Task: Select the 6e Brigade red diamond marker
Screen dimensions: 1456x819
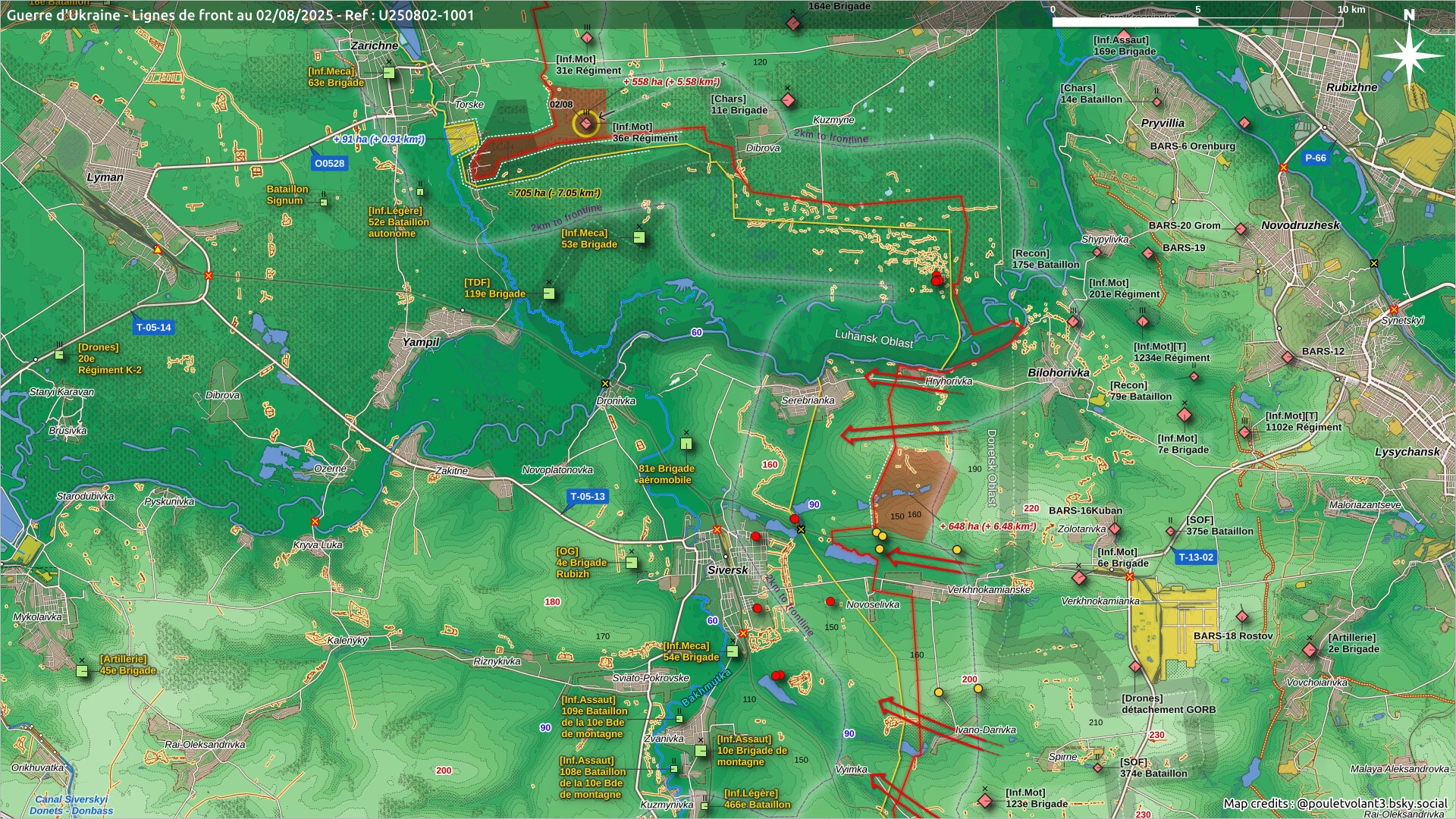Action: tap(1079, 578)
